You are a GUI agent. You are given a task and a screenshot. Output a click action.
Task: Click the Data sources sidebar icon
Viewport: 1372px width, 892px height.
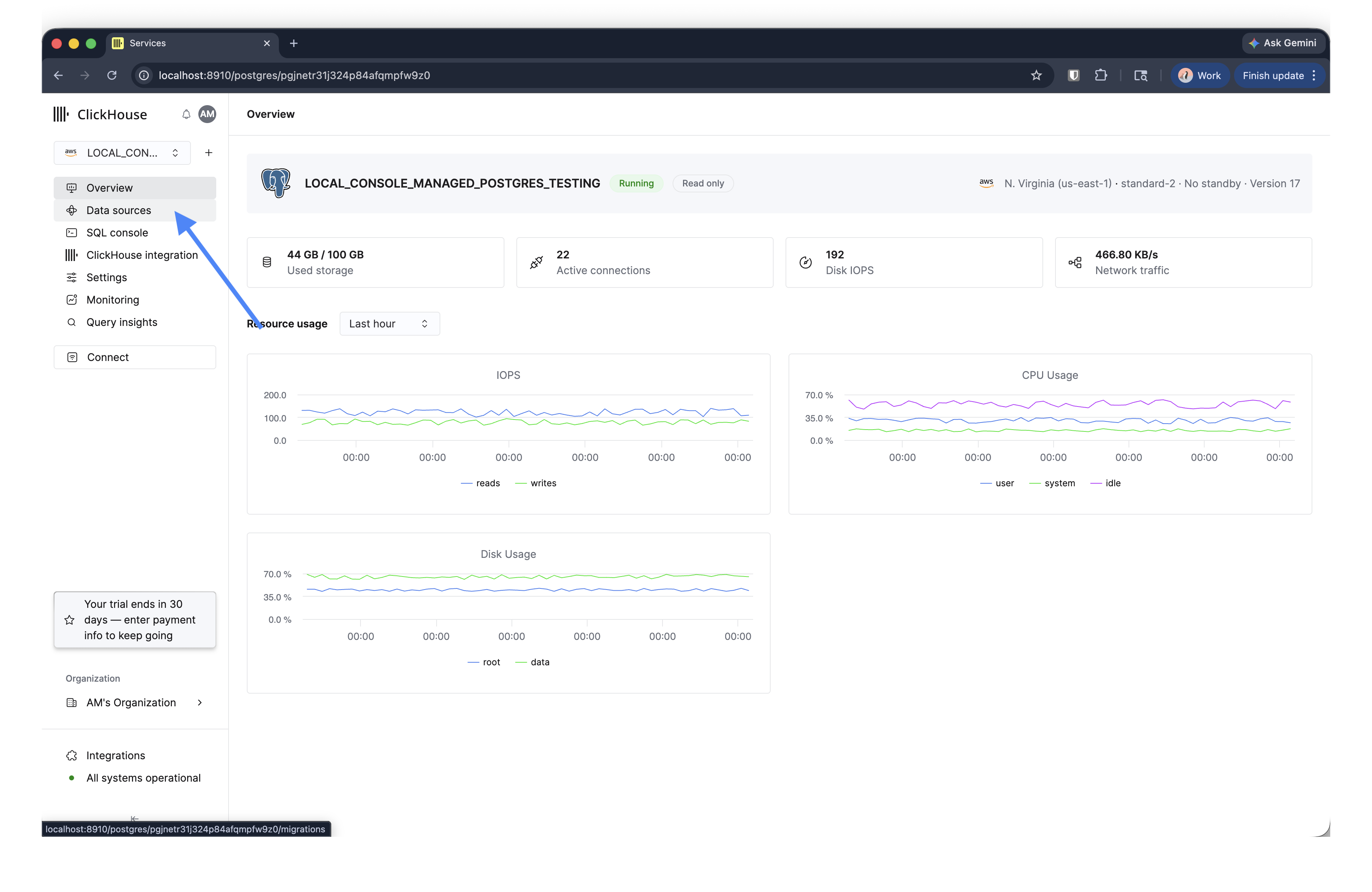tap(72, 210)
